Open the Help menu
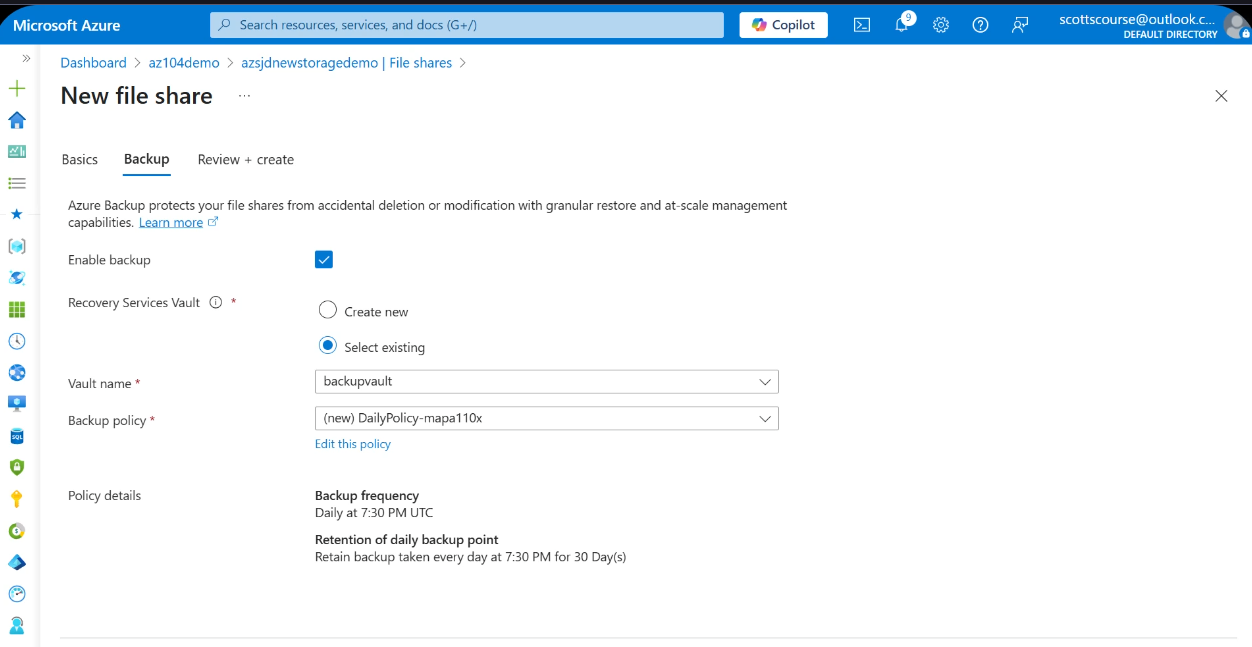This screenshot has width=1252, height=647. [979, 25]
